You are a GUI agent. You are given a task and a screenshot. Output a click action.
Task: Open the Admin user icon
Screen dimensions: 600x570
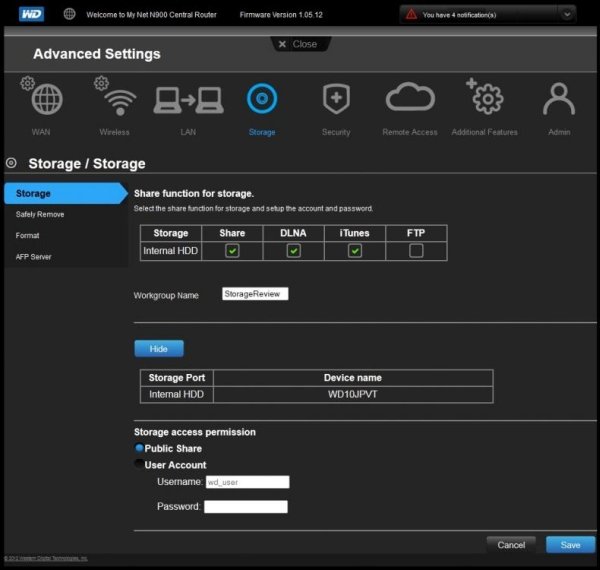pos(558,100)
